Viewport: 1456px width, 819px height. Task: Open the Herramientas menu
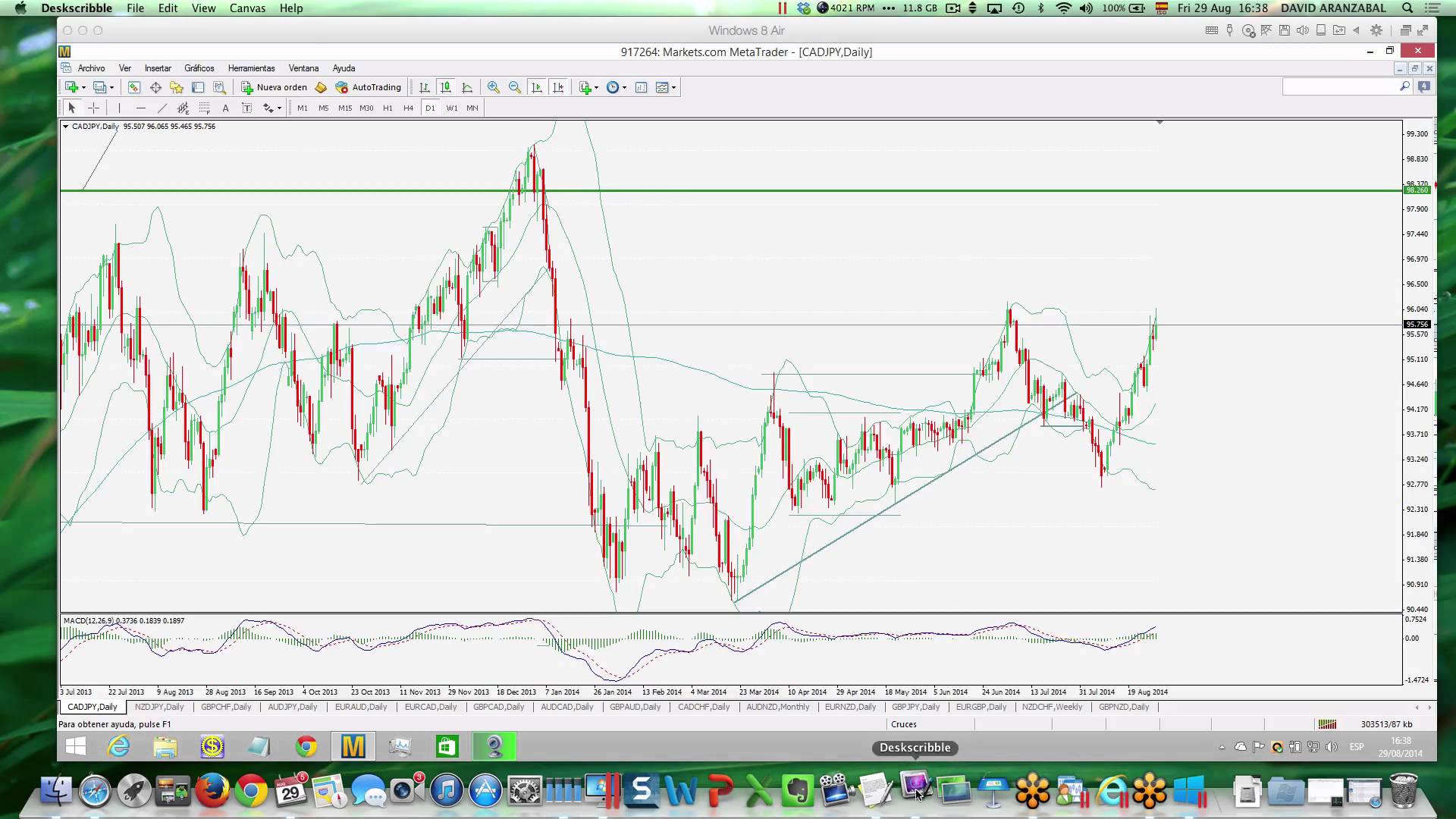[x=251, y=68]
